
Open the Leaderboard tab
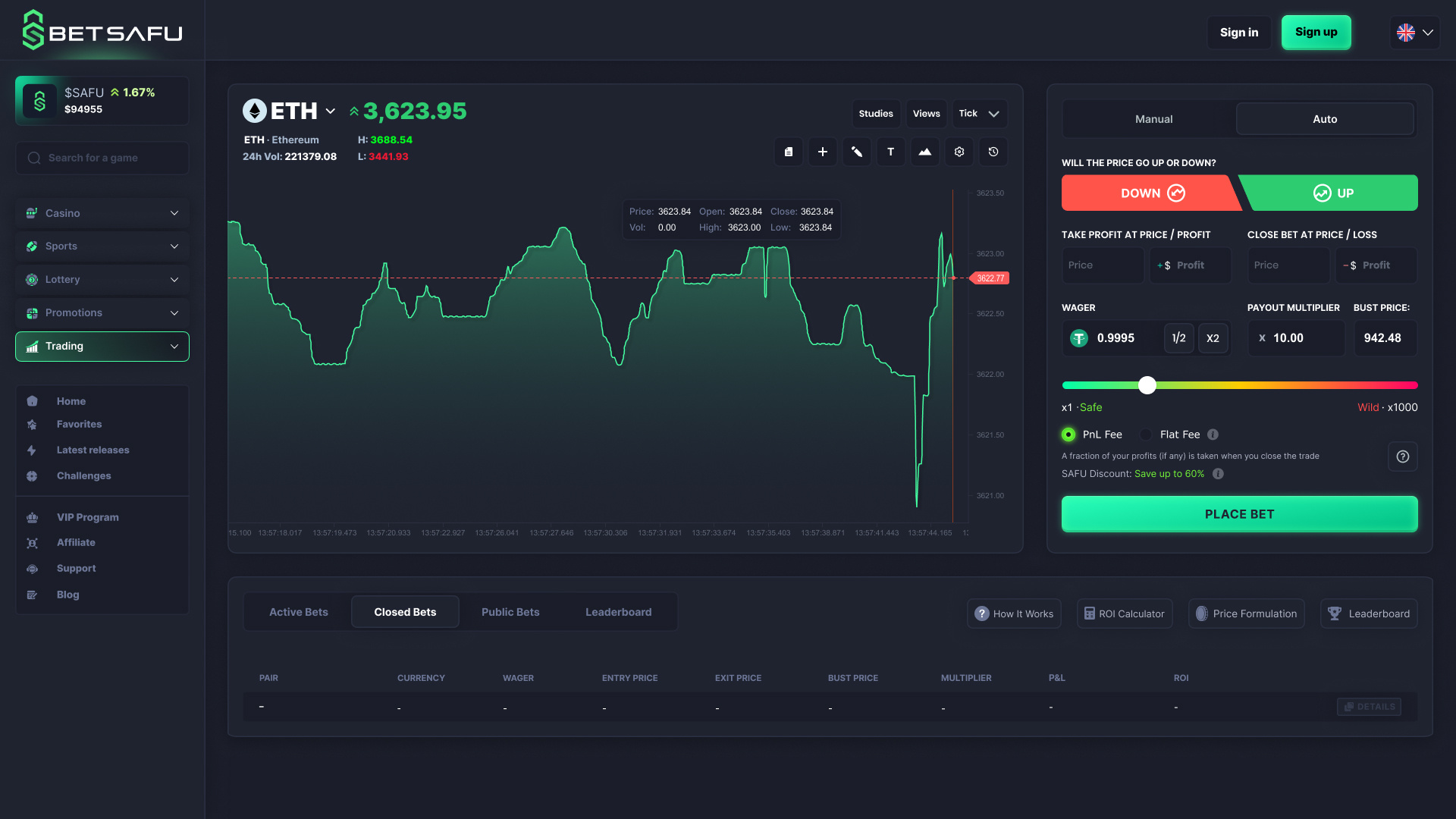point(618,611)
